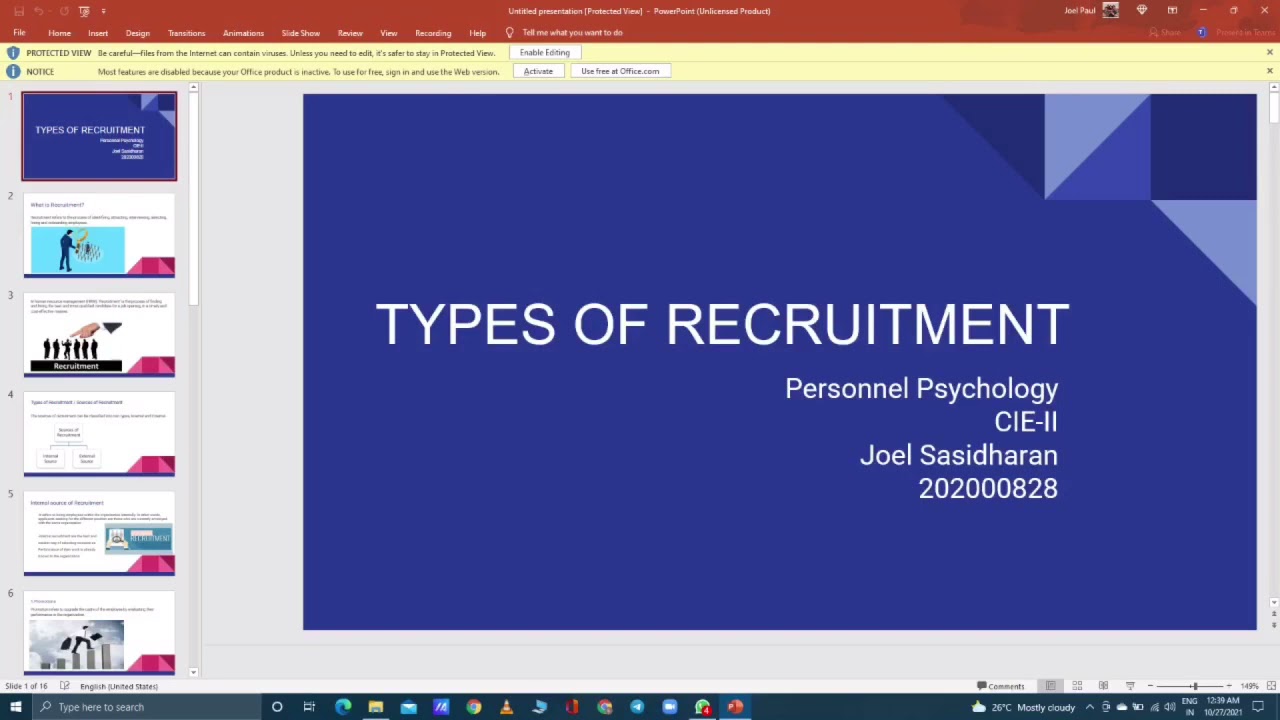Screen dimensions: 1280x720
Task: Select slide 5 thumbnail Internal source of Recruitment
Action: [x=99, y=533]
